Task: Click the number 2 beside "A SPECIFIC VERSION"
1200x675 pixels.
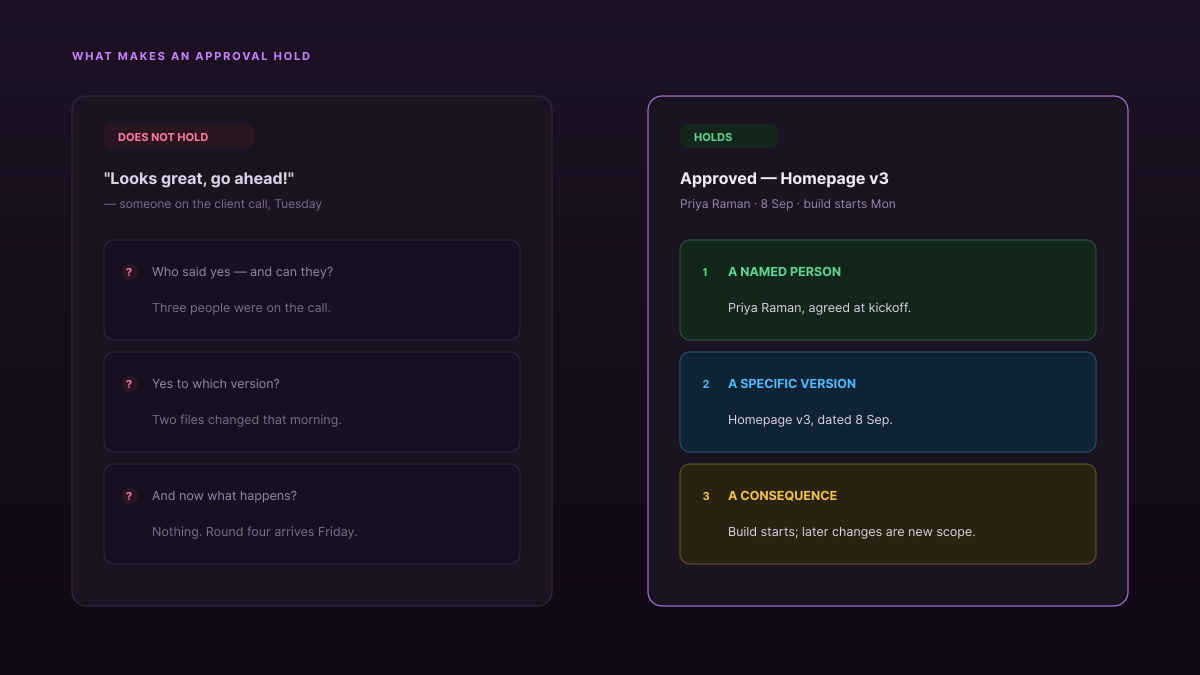Action: [x=705, y=384]
